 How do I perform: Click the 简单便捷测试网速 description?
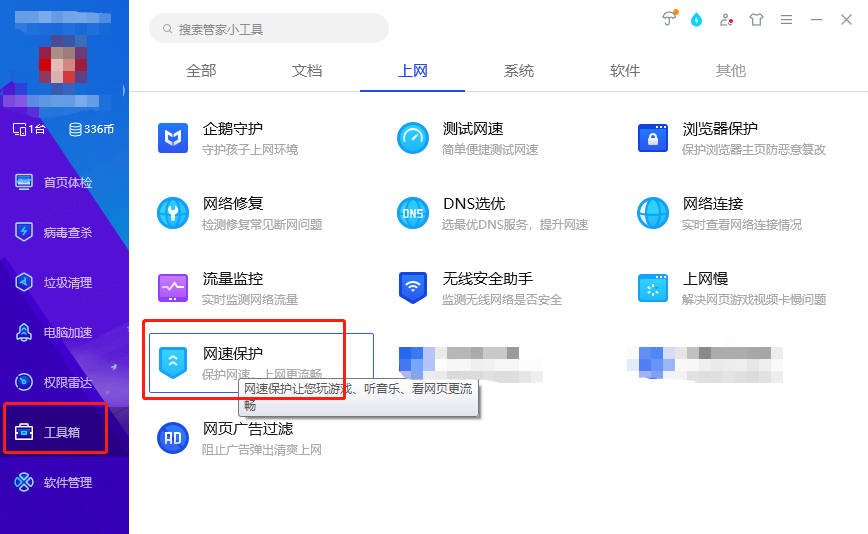pos(490,149)
